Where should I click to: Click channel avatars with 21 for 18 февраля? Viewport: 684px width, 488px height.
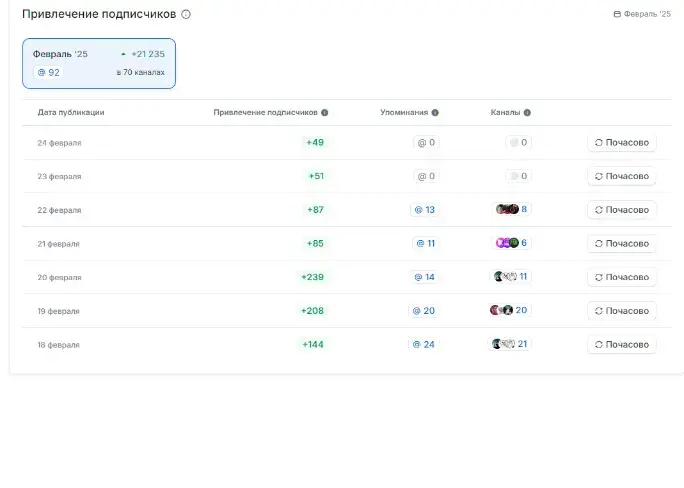point(509,344)
